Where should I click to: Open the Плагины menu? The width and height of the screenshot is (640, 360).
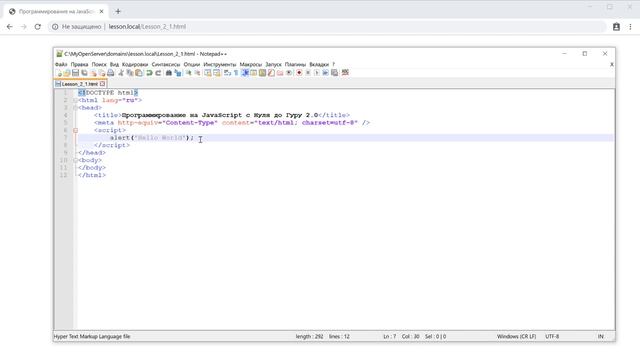coord(295,64)
